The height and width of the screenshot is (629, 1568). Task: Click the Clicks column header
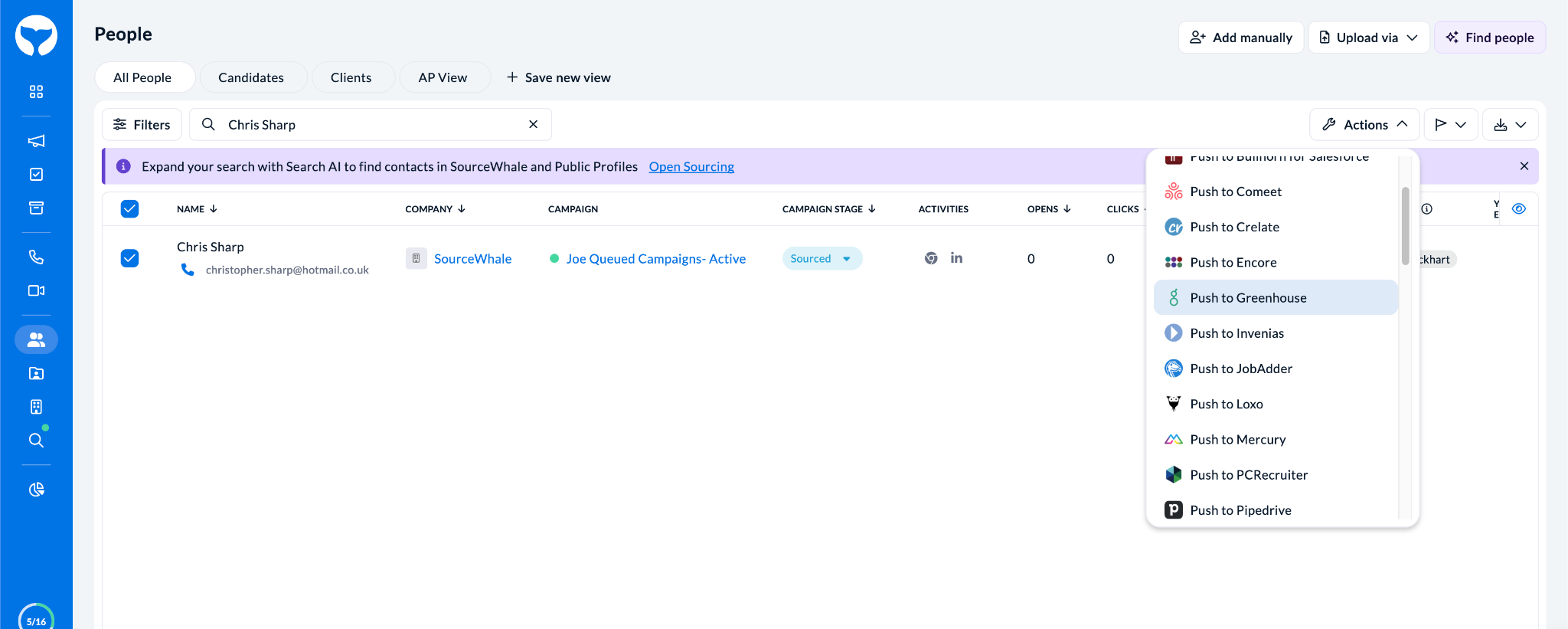tap(1123, 209)
